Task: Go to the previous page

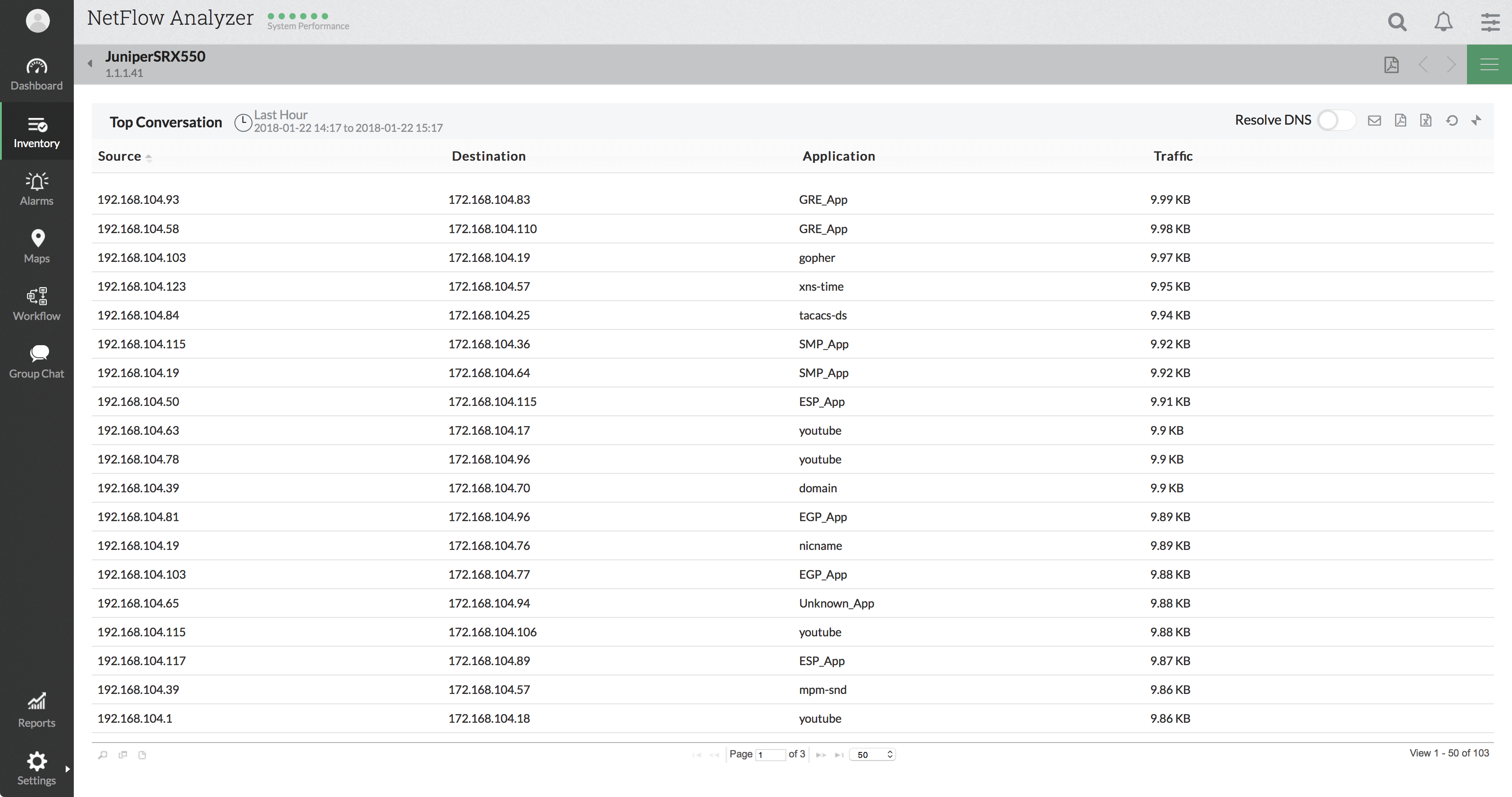Action: click(x=714, y=755)
